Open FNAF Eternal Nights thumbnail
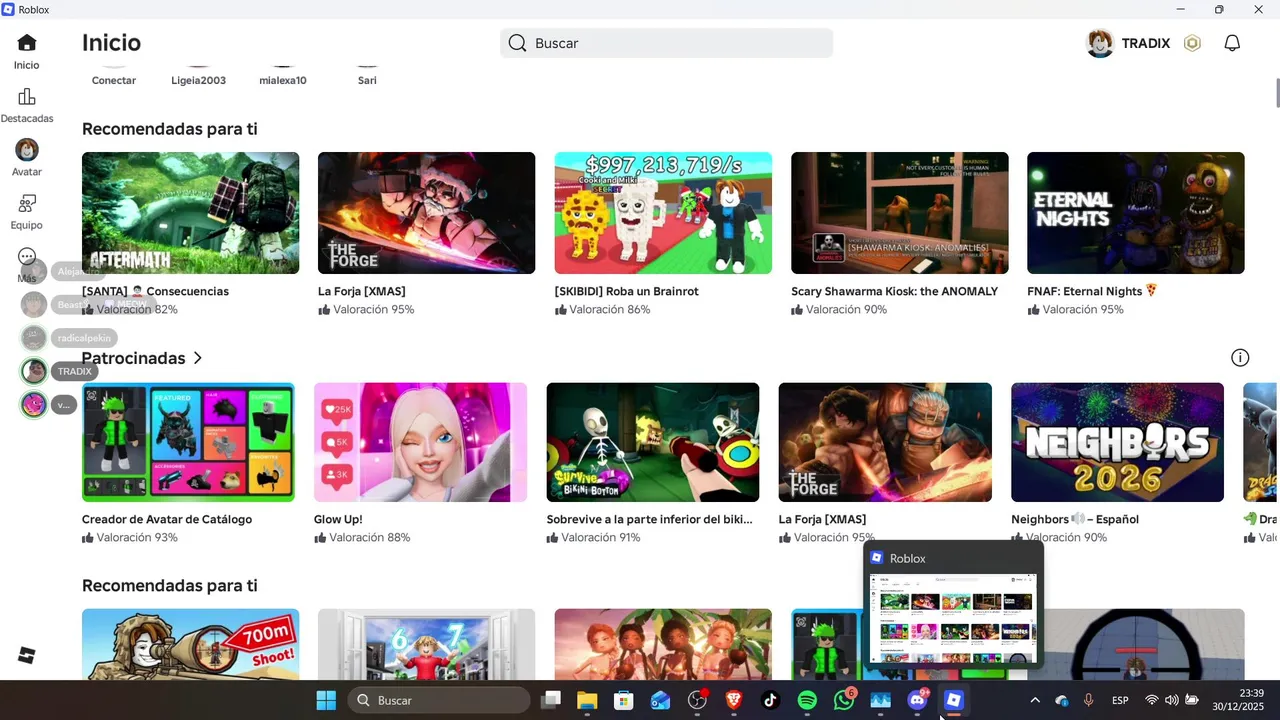Image resolution: width=1280 pixels, height=720 pixels. [x=1136, y=213]
